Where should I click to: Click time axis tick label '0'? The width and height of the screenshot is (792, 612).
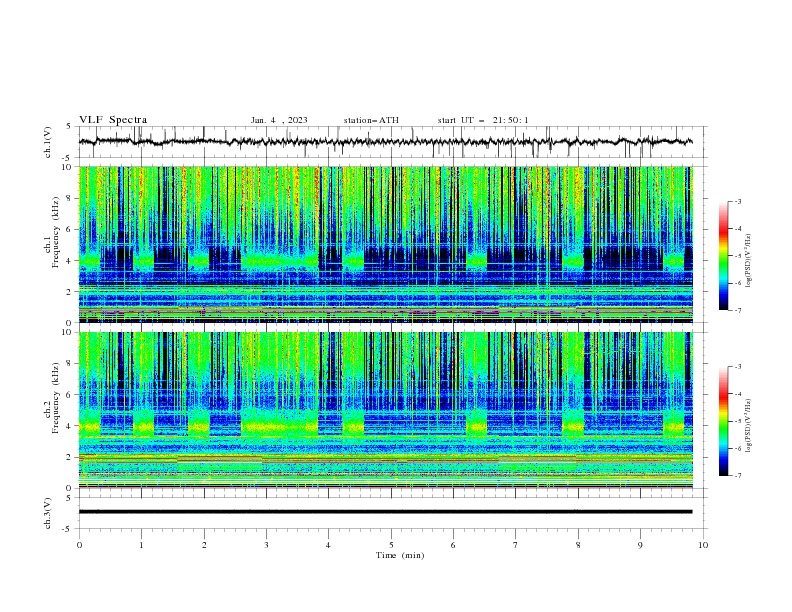(x=79, y=545)
